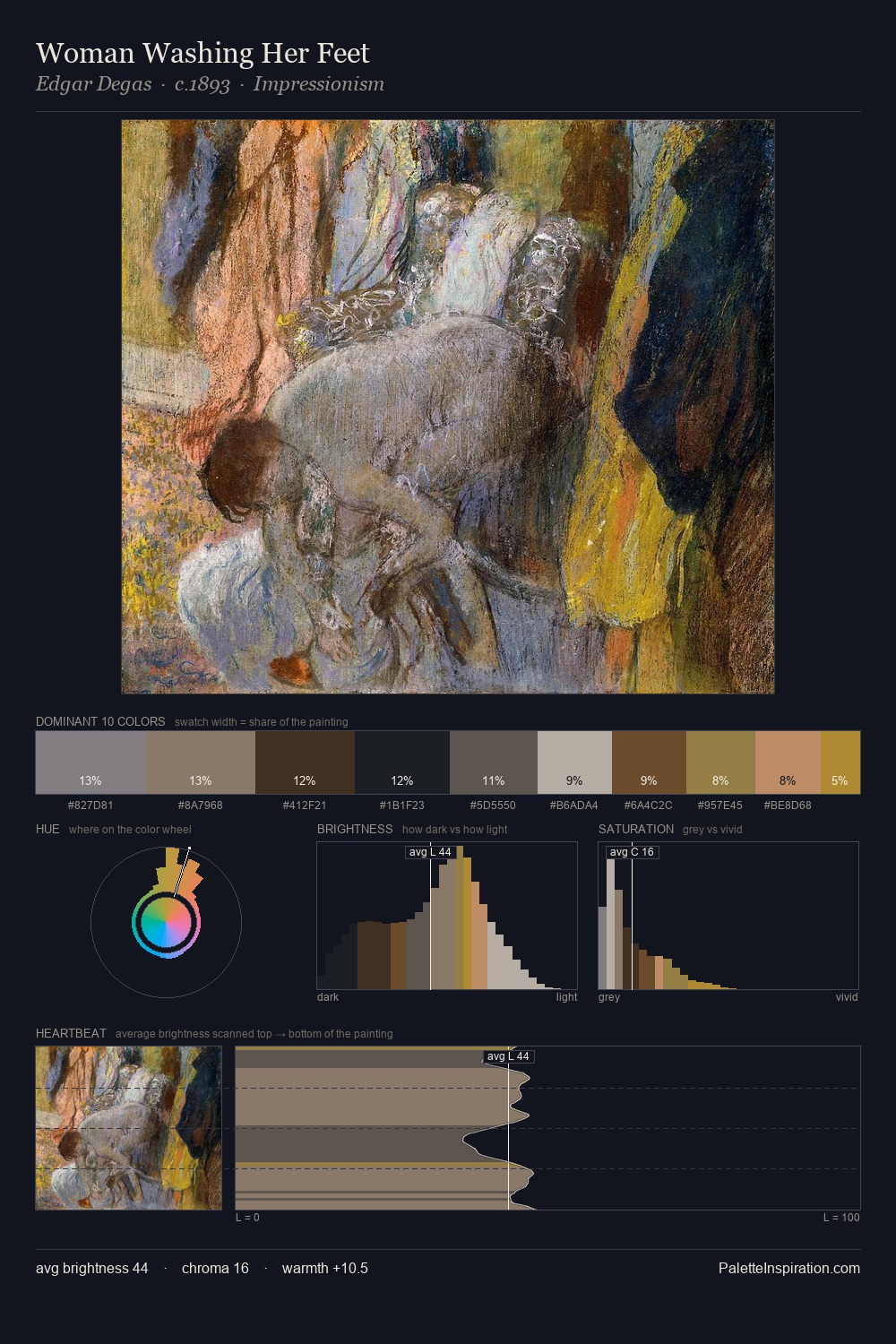Click the hue color wheel
The height and width of the screenshot is (1344, 896).
[166, 921]
